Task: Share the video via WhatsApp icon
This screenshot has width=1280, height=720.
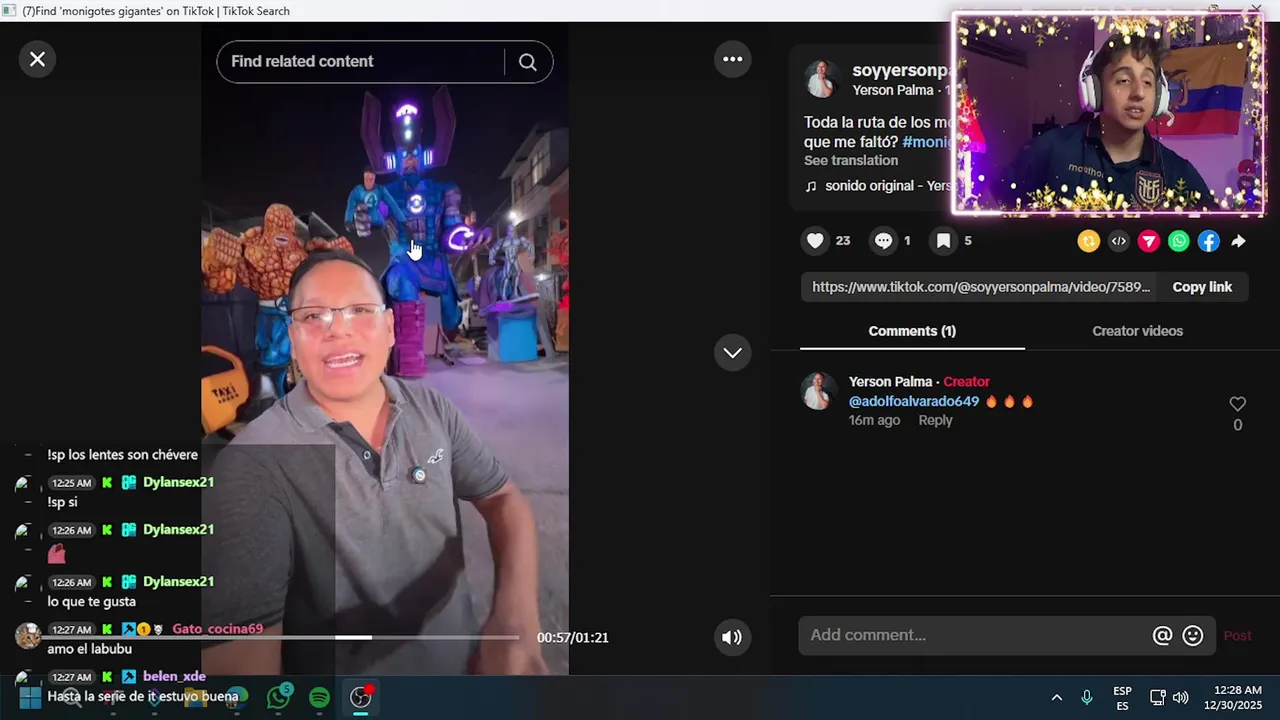Action: tap(1179, 241)
